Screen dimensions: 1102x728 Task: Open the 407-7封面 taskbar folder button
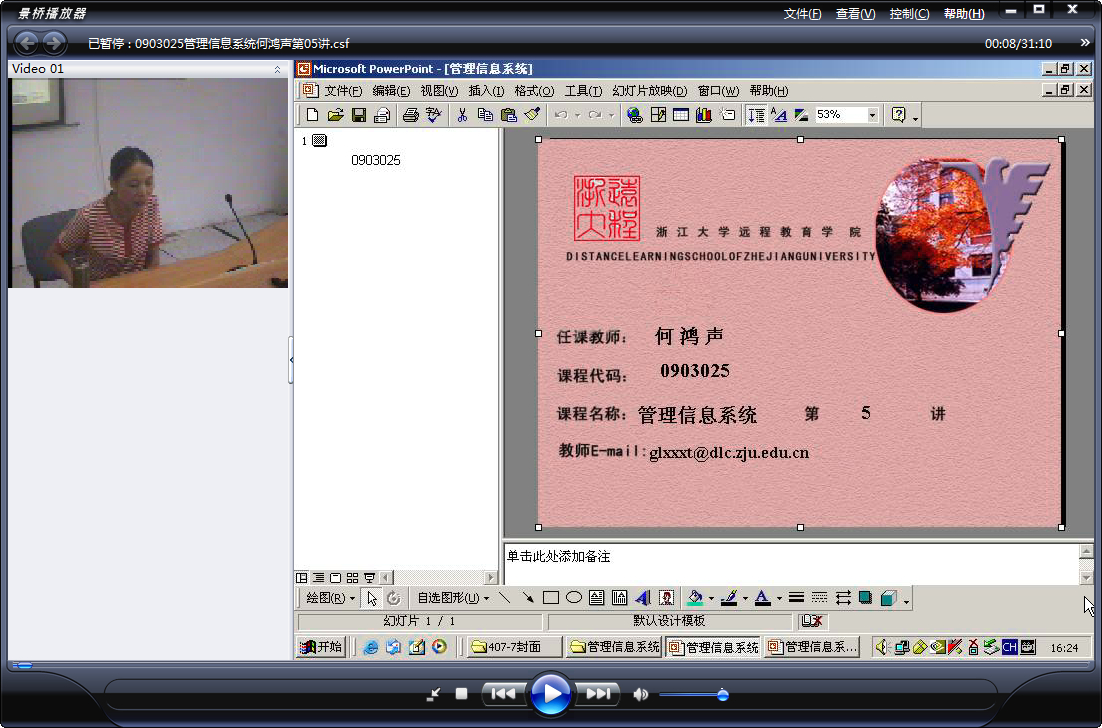514,646
